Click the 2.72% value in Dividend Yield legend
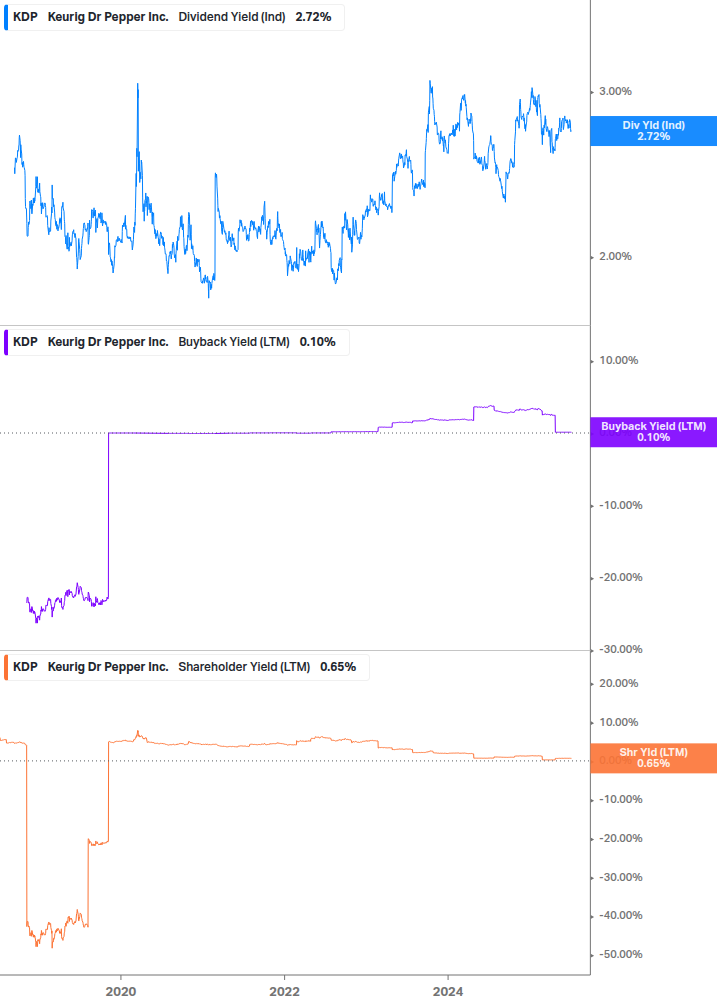The image size is (717, 1005). 313,17
